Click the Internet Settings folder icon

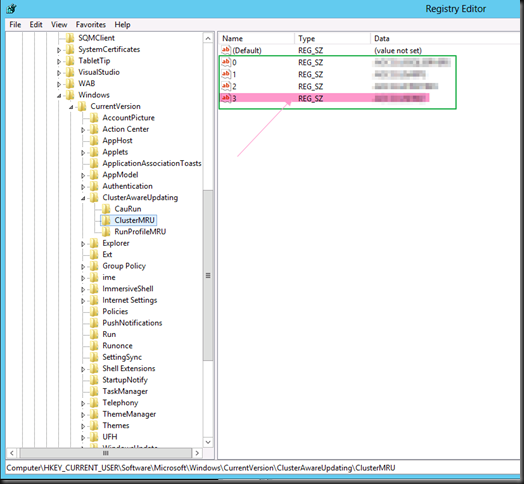click(94, 300)
